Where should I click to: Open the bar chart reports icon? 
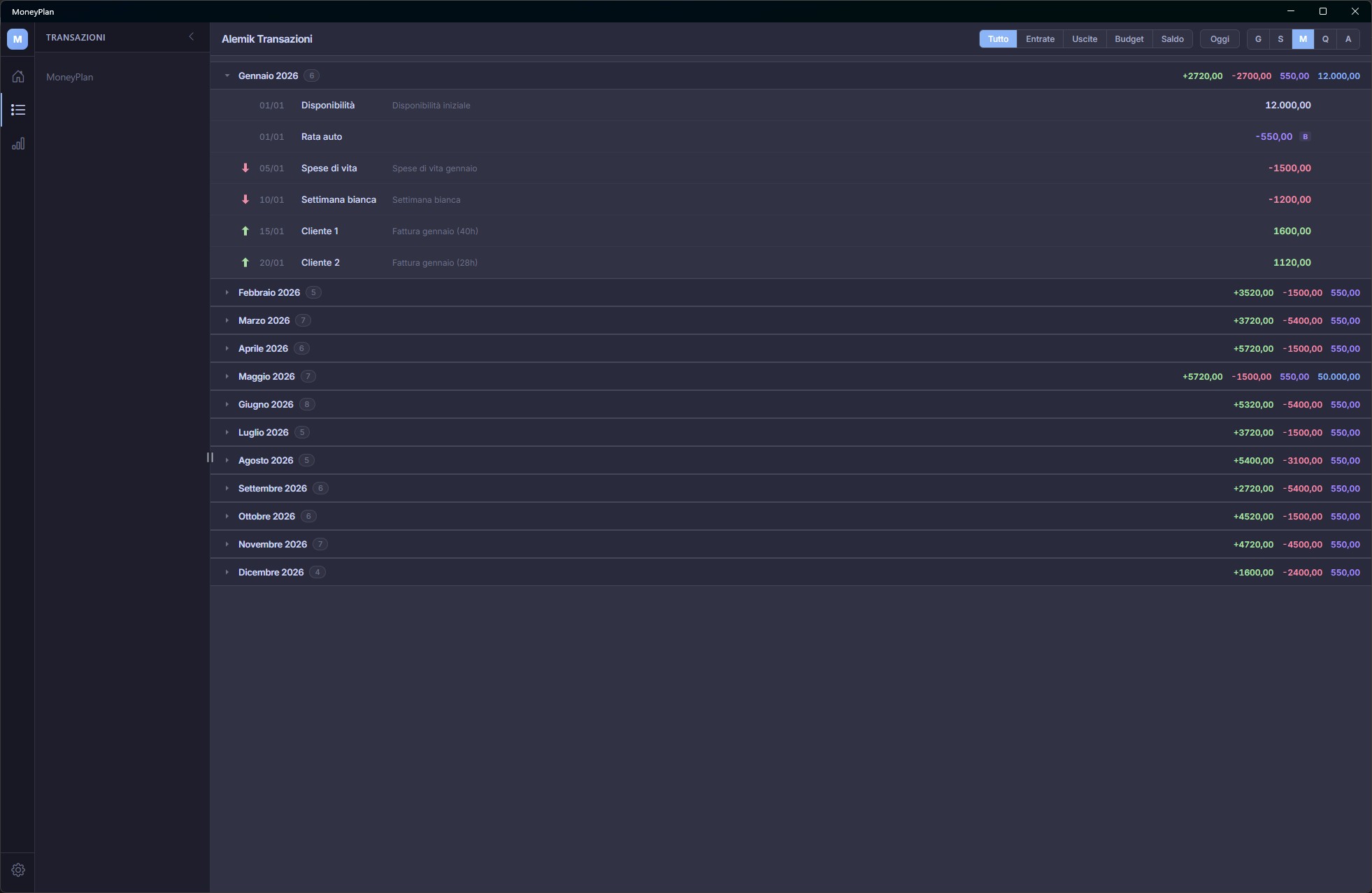click(18, 143)
